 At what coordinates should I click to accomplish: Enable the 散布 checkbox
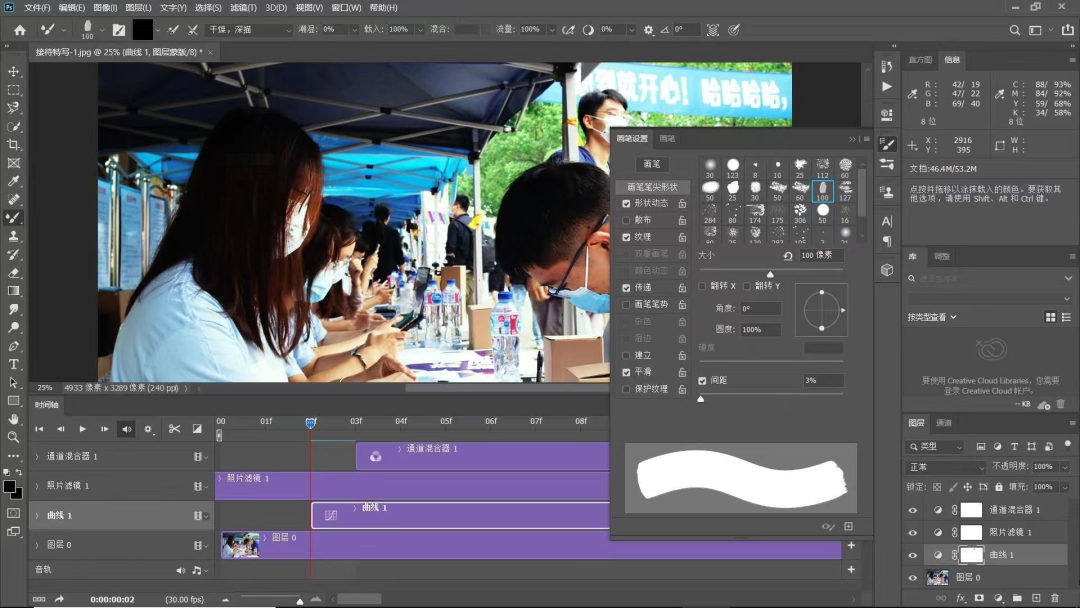[626, 220]
